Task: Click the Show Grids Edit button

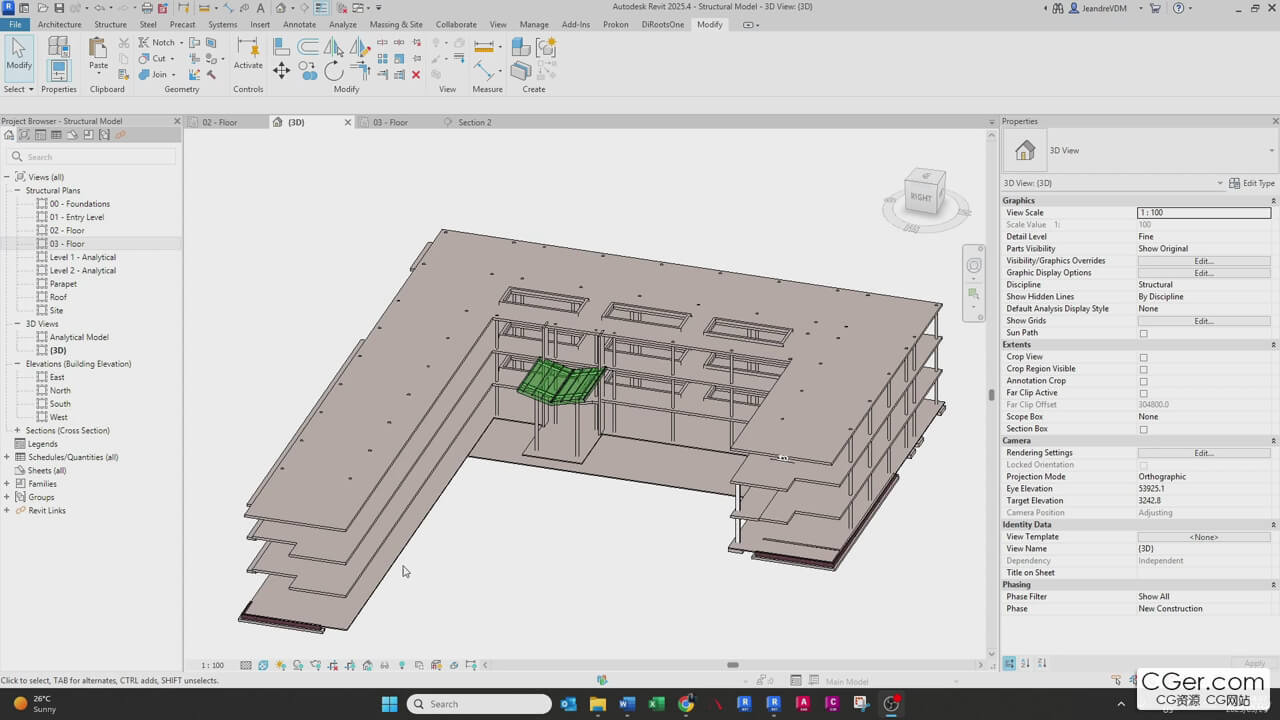Action: coord(1204,321)
